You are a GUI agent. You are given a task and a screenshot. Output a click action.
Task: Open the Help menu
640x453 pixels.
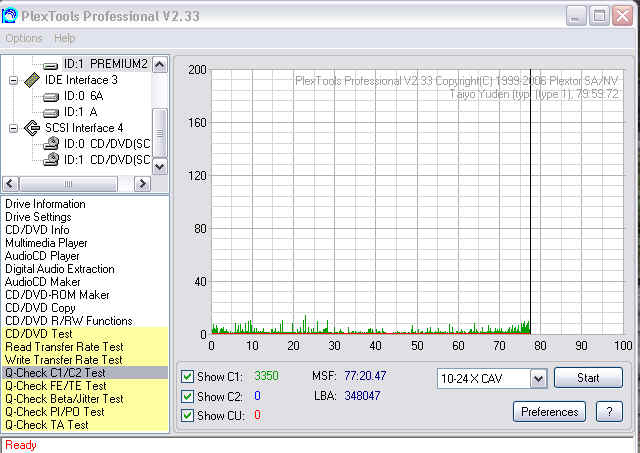(x=64, y=38)
